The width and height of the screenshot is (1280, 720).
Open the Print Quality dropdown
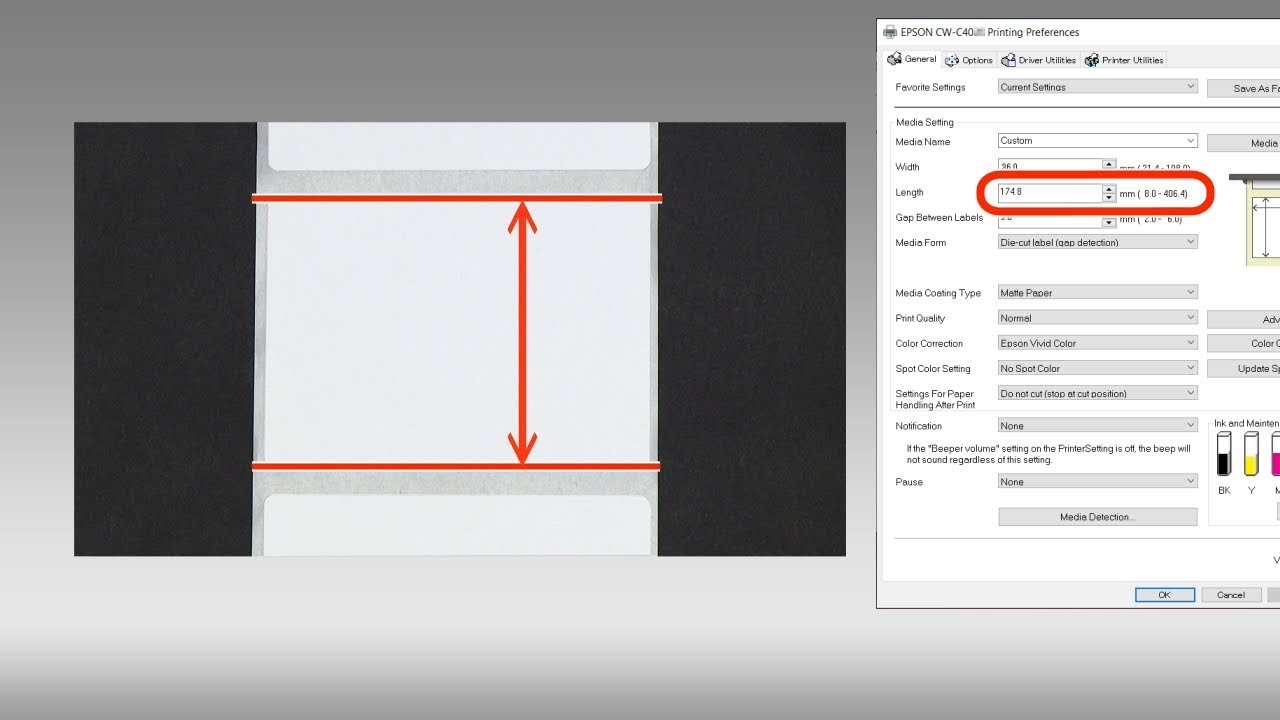pyautogui.click(x=1097, y=318)
